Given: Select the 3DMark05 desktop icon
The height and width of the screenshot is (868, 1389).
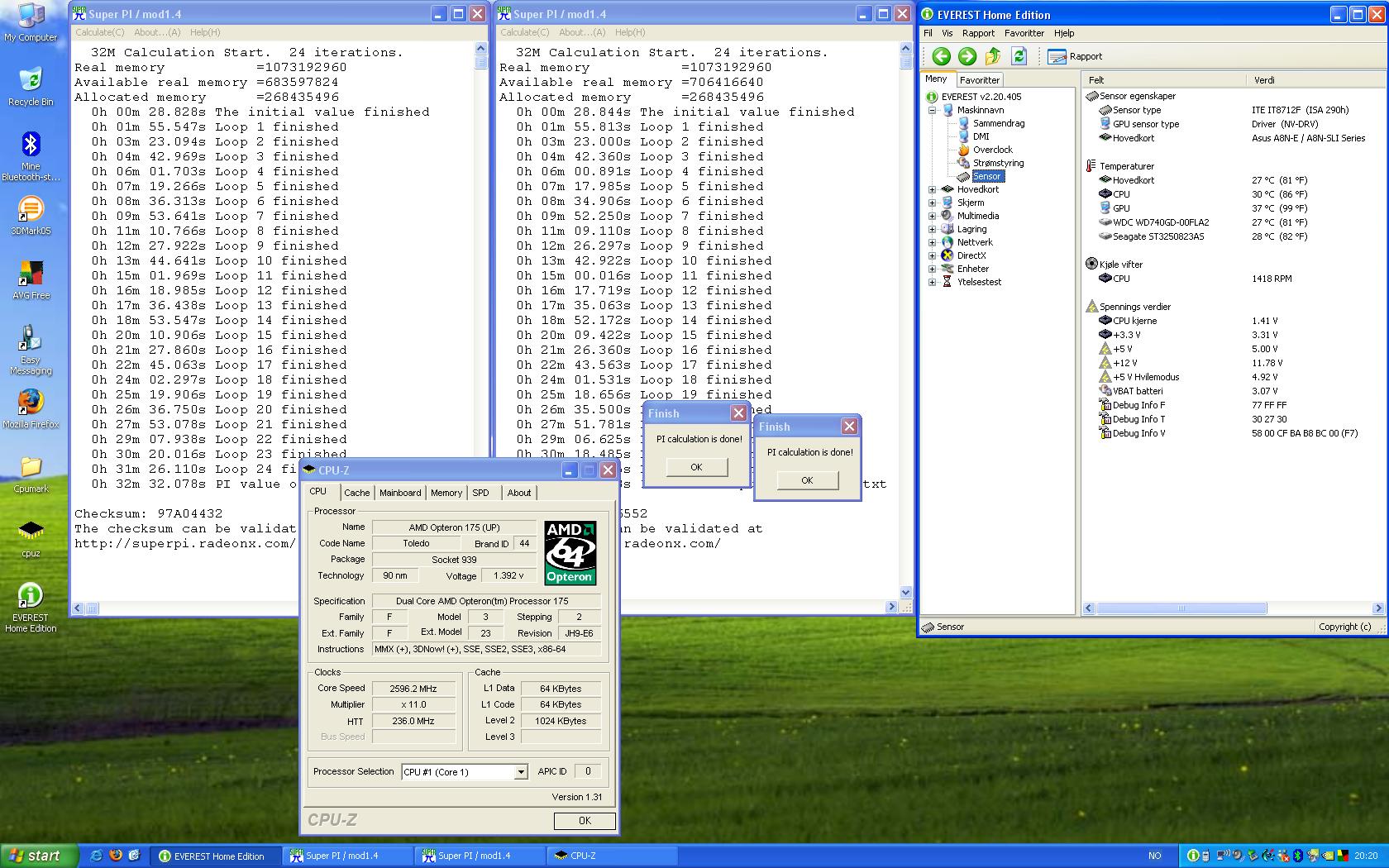Looking at the screenshot, I should pyautogui.click(x=31, y=216).
